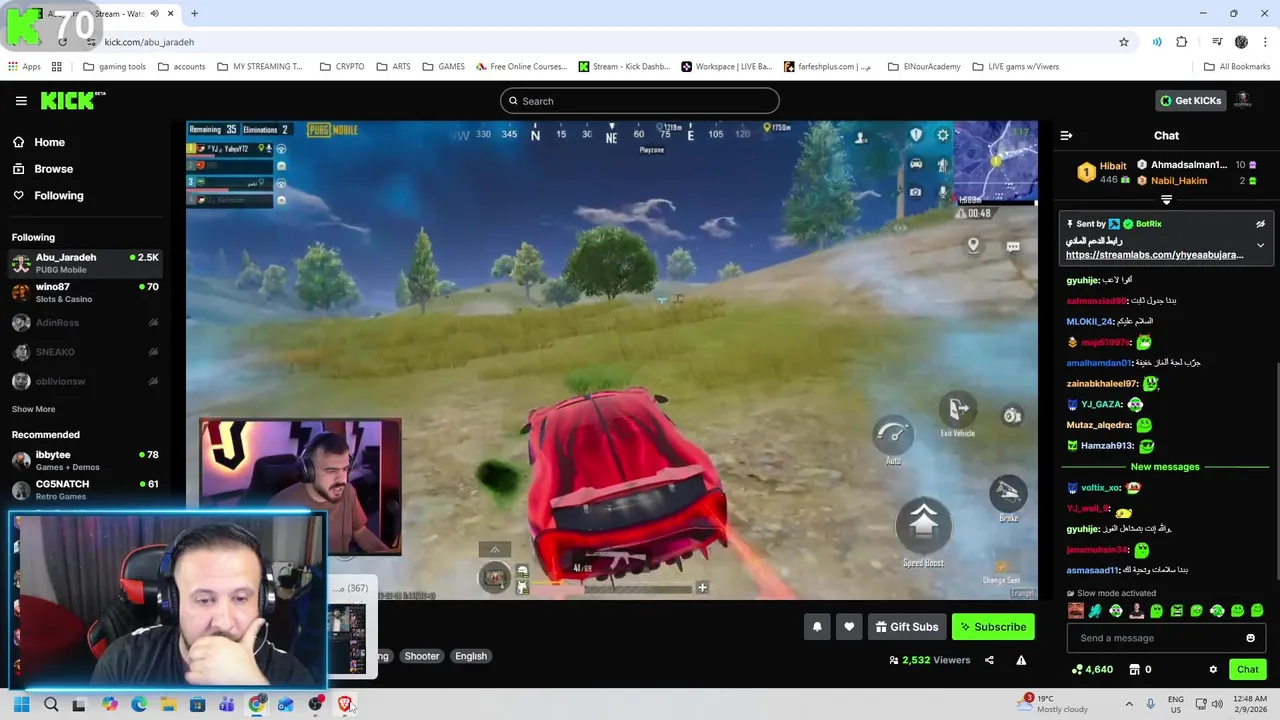The height and width of the screenshot is (720, 1280).
Task: Open the streamlabs.com pinned link
Action: point(1154,255)
